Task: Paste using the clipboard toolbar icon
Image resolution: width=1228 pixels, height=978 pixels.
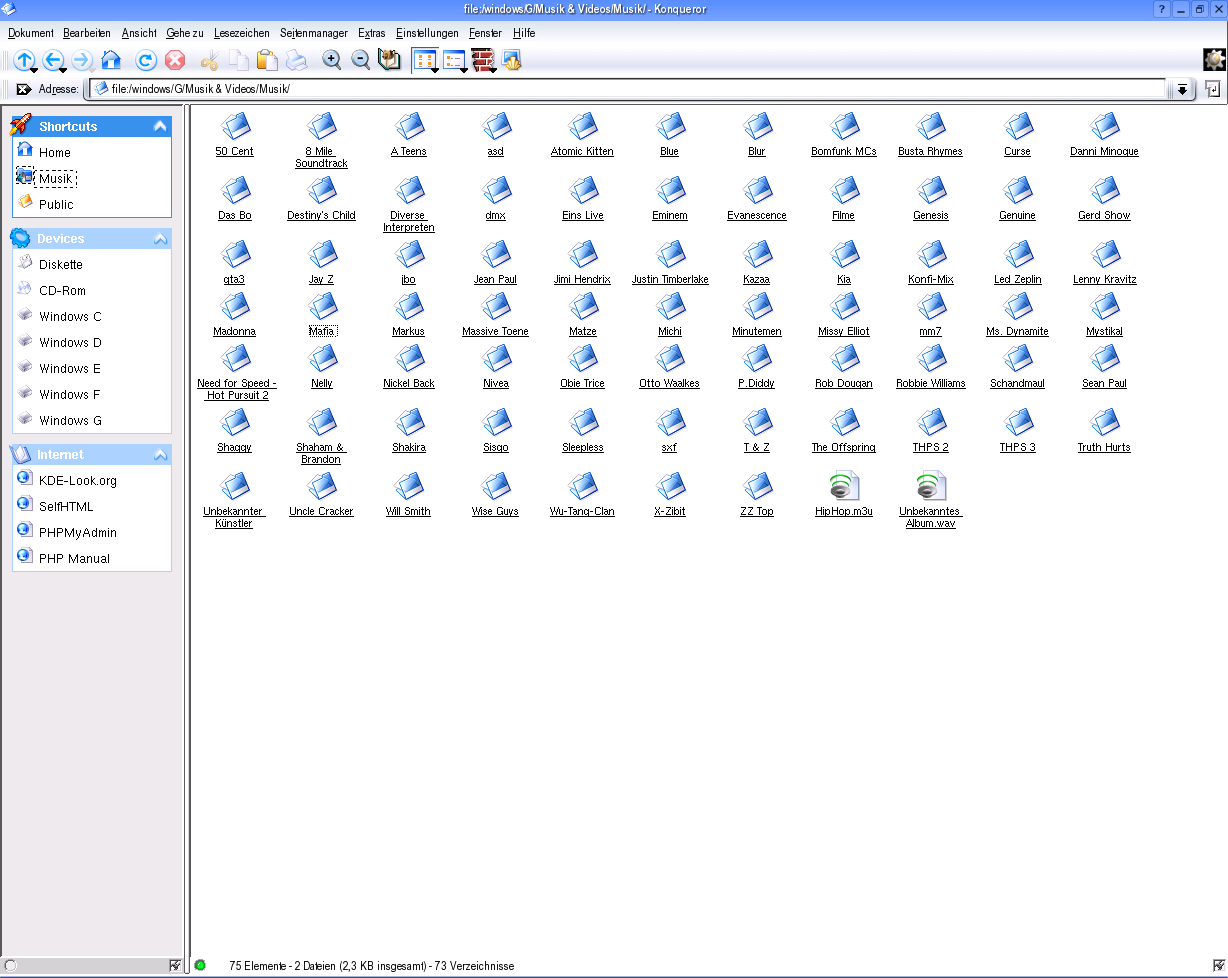Action: tap(267, 60)
